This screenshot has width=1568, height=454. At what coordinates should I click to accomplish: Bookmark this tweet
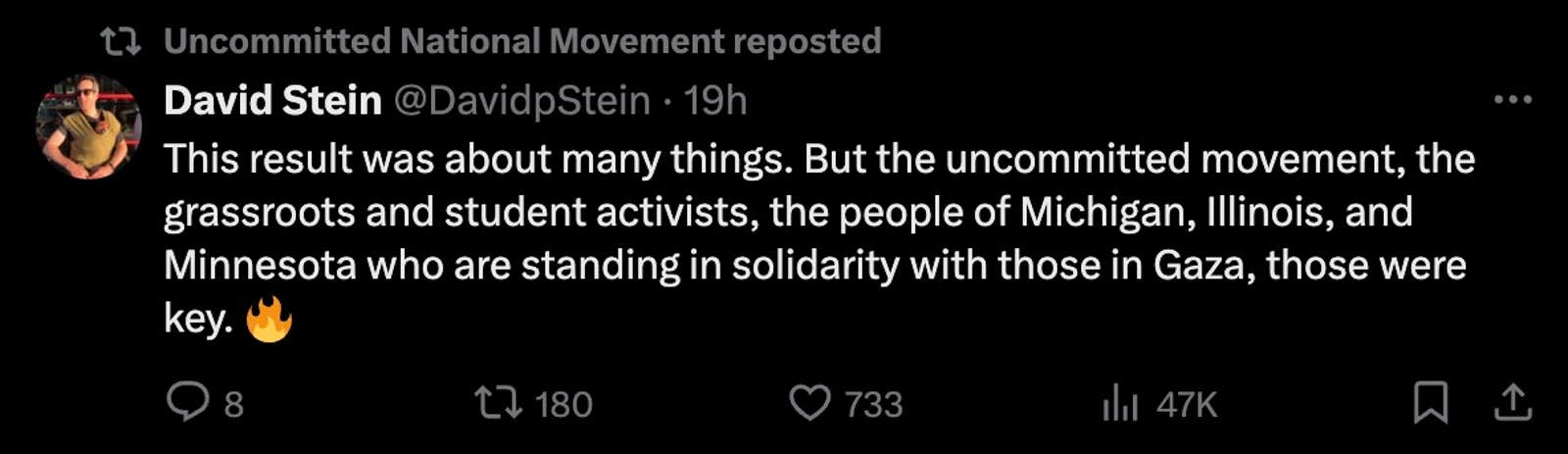pyautogui.click(x=1430, y=402)
